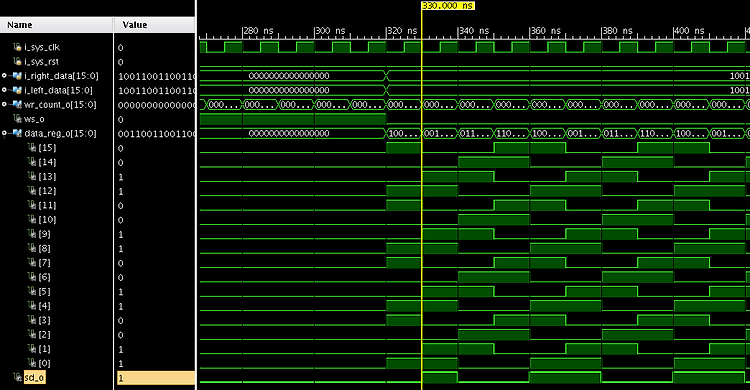Select the i_sys_clk signal icon
This screenshot has height=390, width=750.
point(17,47)
